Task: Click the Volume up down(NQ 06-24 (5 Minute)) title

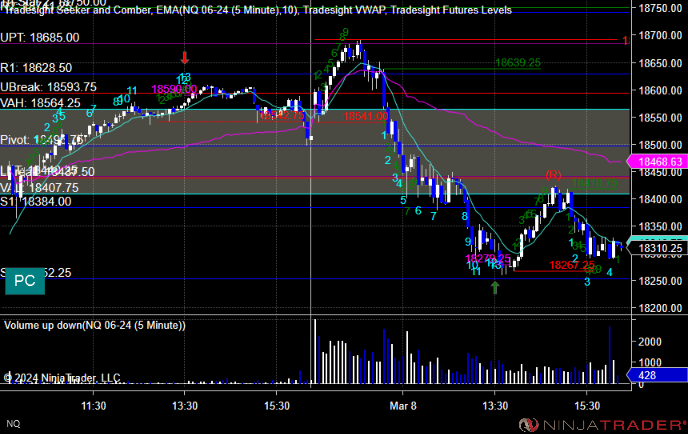Action: (x=95, y=325)
